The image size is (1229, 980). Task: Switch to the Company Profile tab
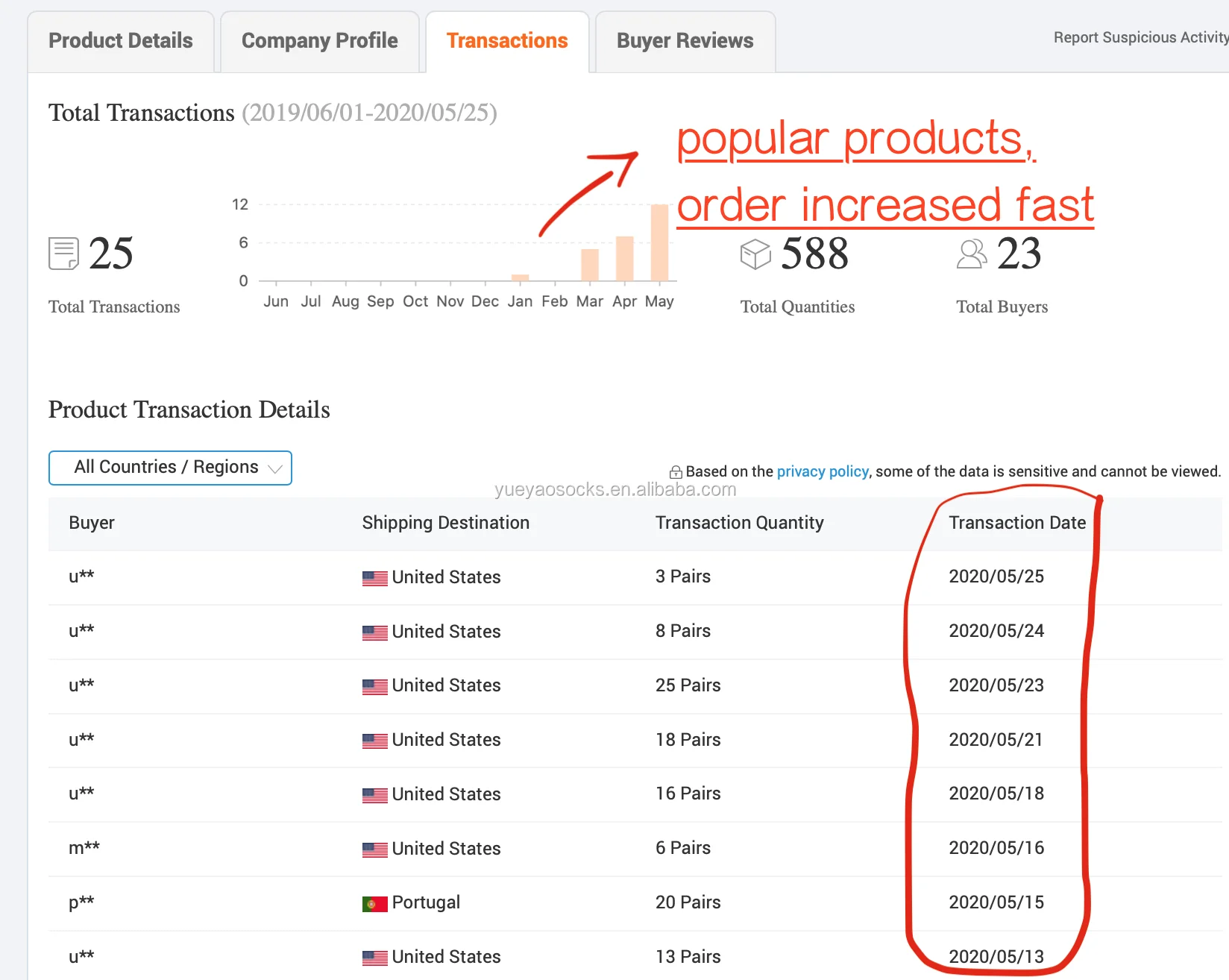pyautogui.click(x=319, y=41)
